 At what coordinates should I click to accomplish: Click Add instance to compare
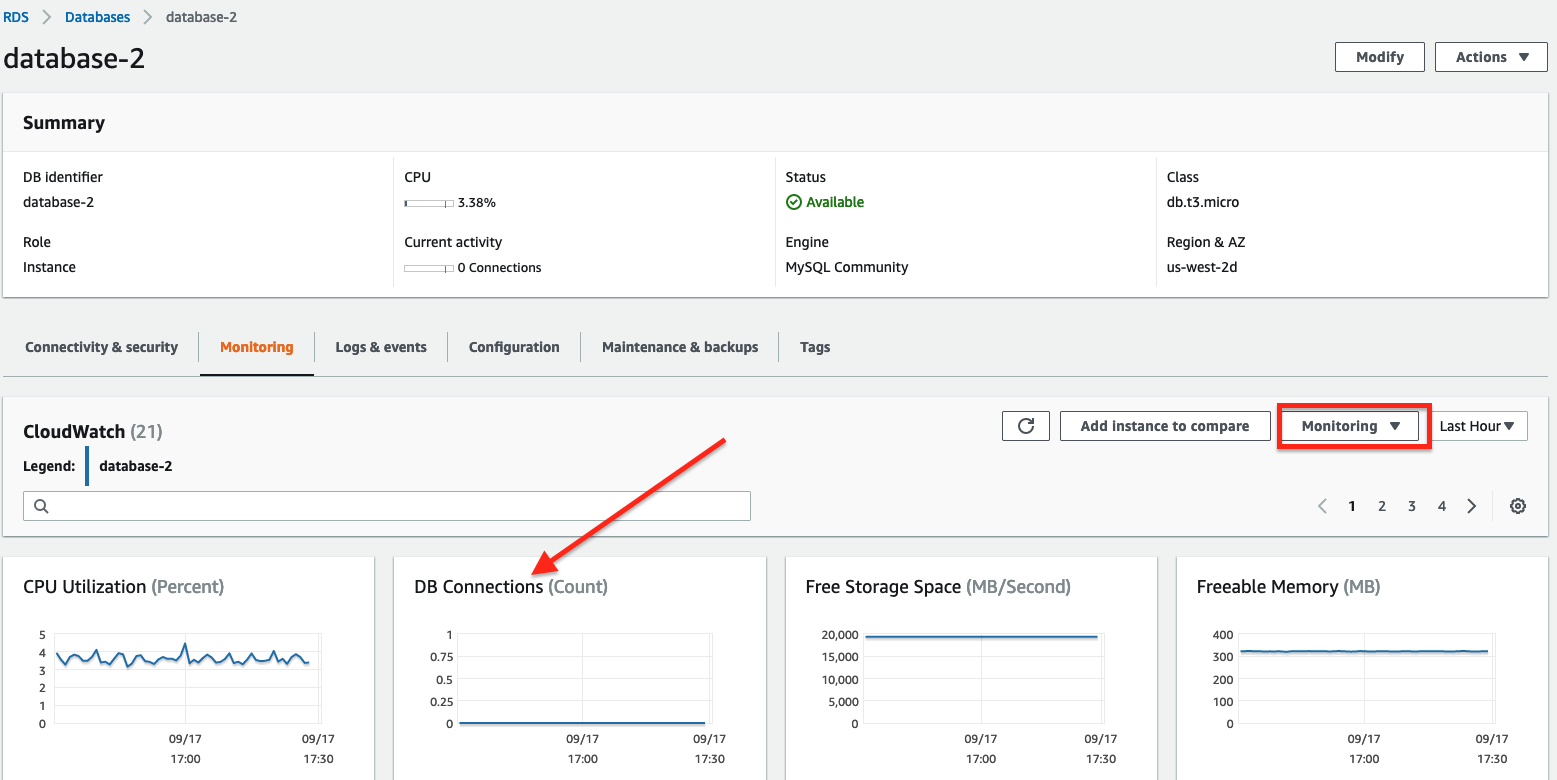(x=1164, y=425)
